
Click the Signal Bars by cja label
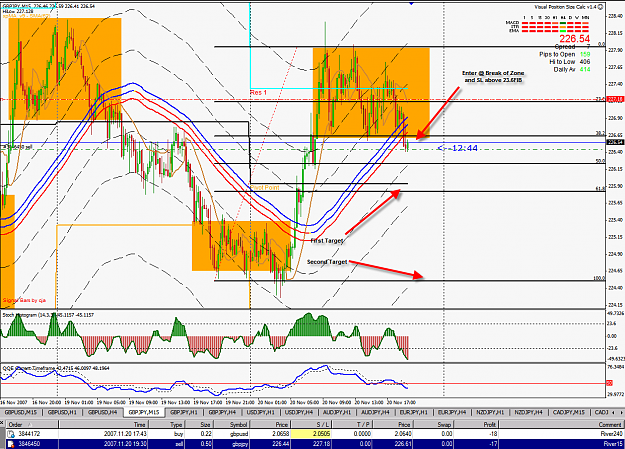tap(24, 300)
